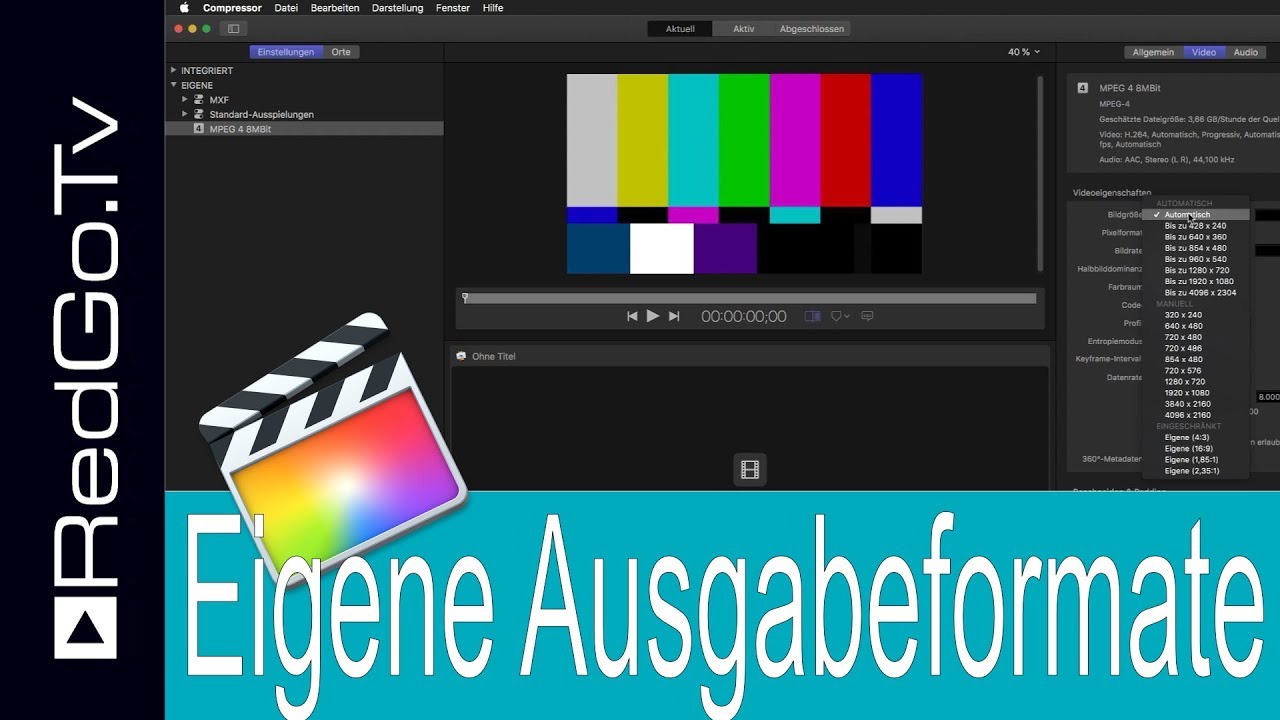Screen dimensions: 1280x720
Task: Click the MXF group settings icon
Action: (199, 100)
